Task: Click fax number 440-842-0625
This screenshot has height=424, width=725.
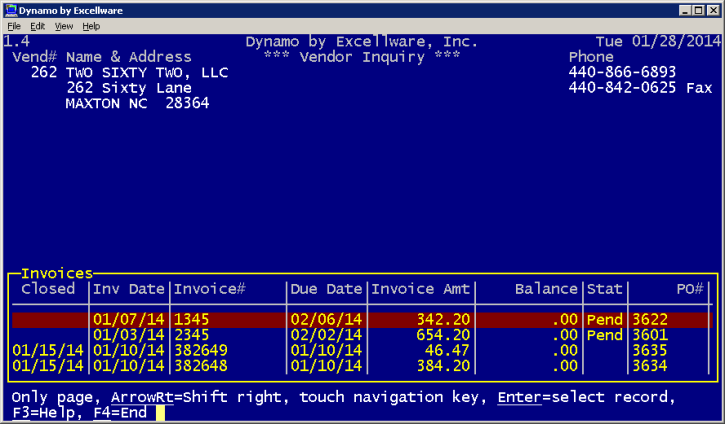Action: [622, 87]
